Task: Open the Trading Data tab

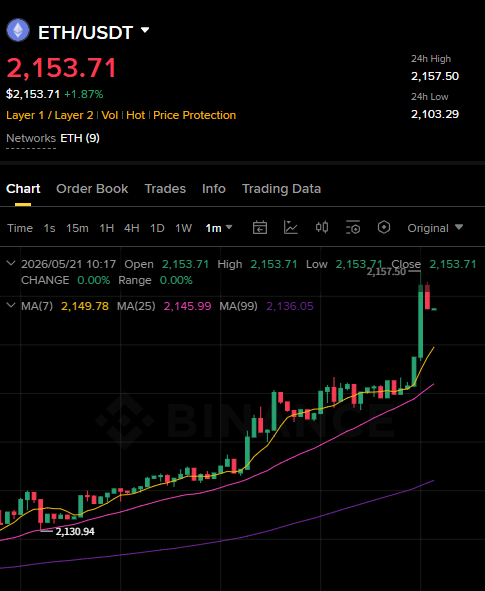Action: [x=281, y=188]
